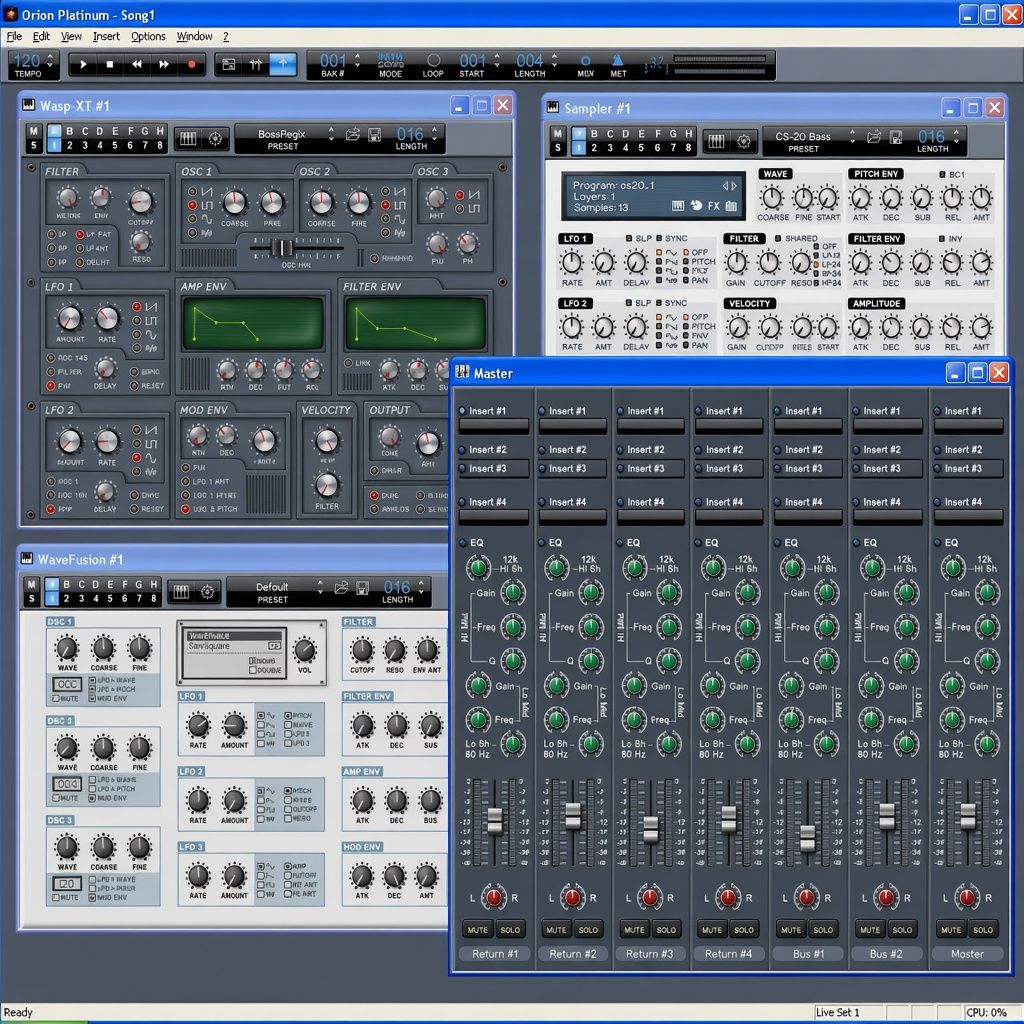
Task: Solo the Return #3 mixer channel
Action: click(666, 930)
